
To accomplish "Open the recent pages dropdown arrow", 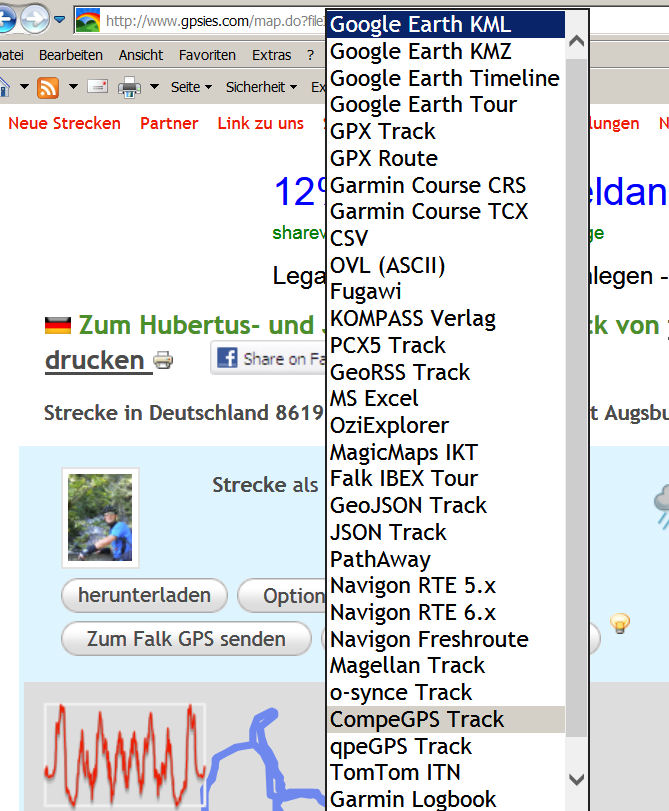I will (x=59, y=20).
